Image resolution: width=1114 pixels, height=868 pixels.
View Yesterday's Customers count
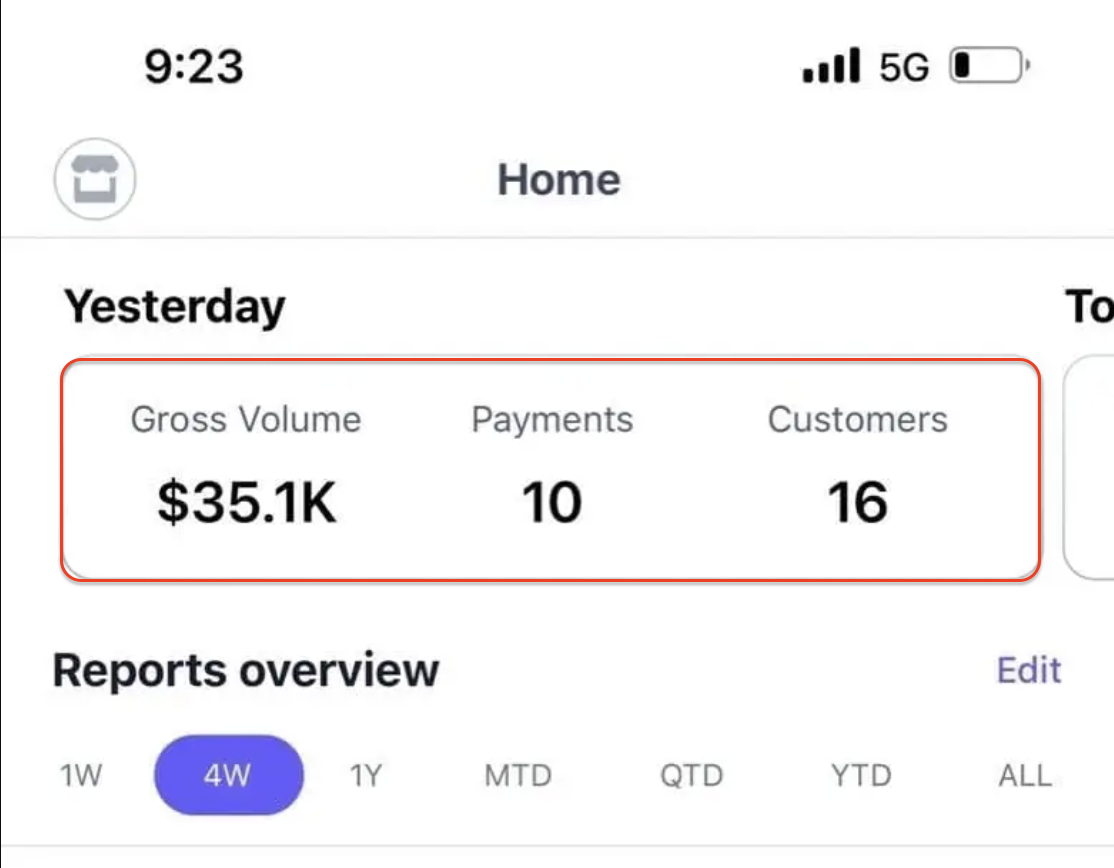point(857,502)
